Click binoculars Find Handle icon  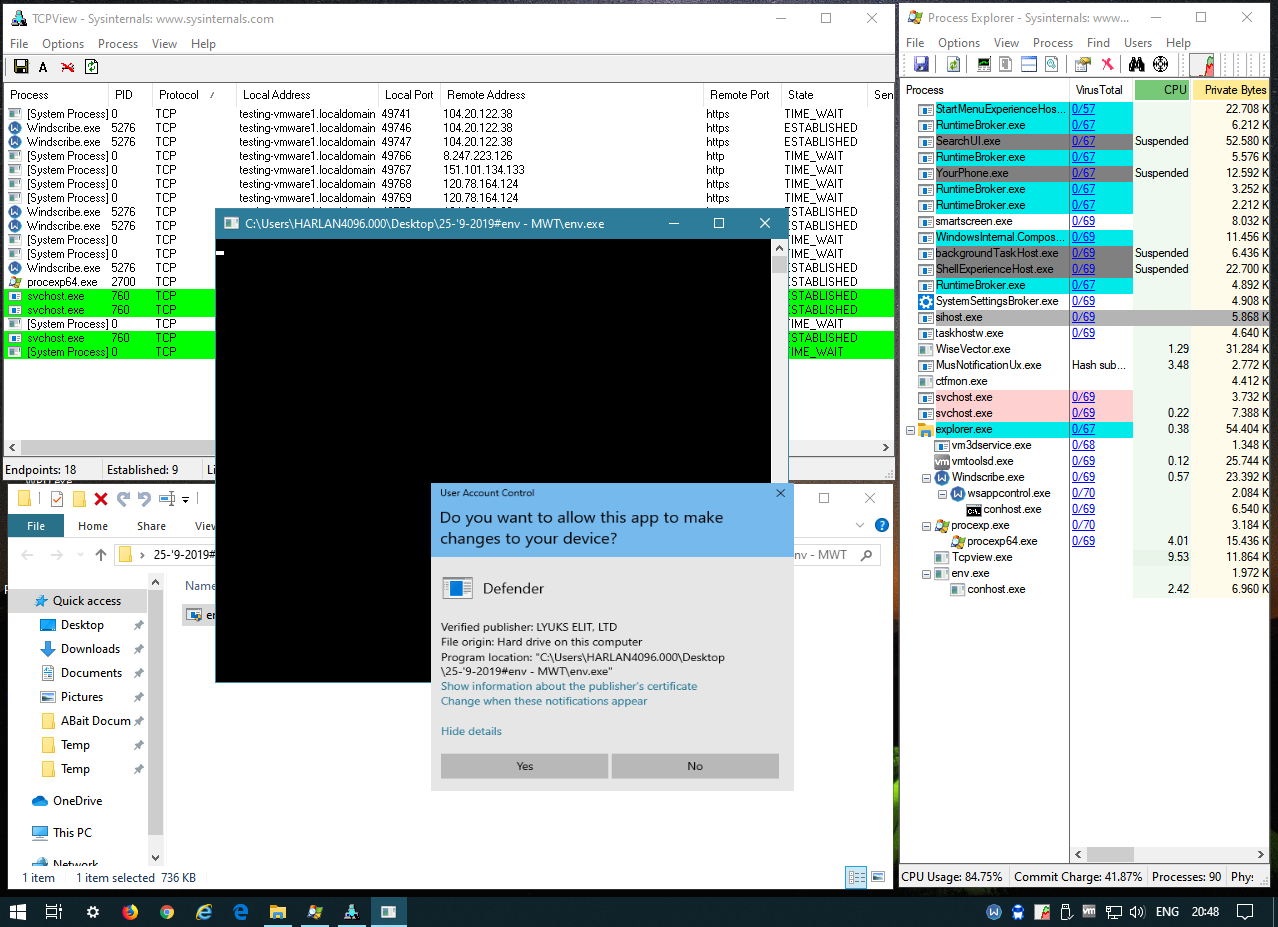(1137, 64)
